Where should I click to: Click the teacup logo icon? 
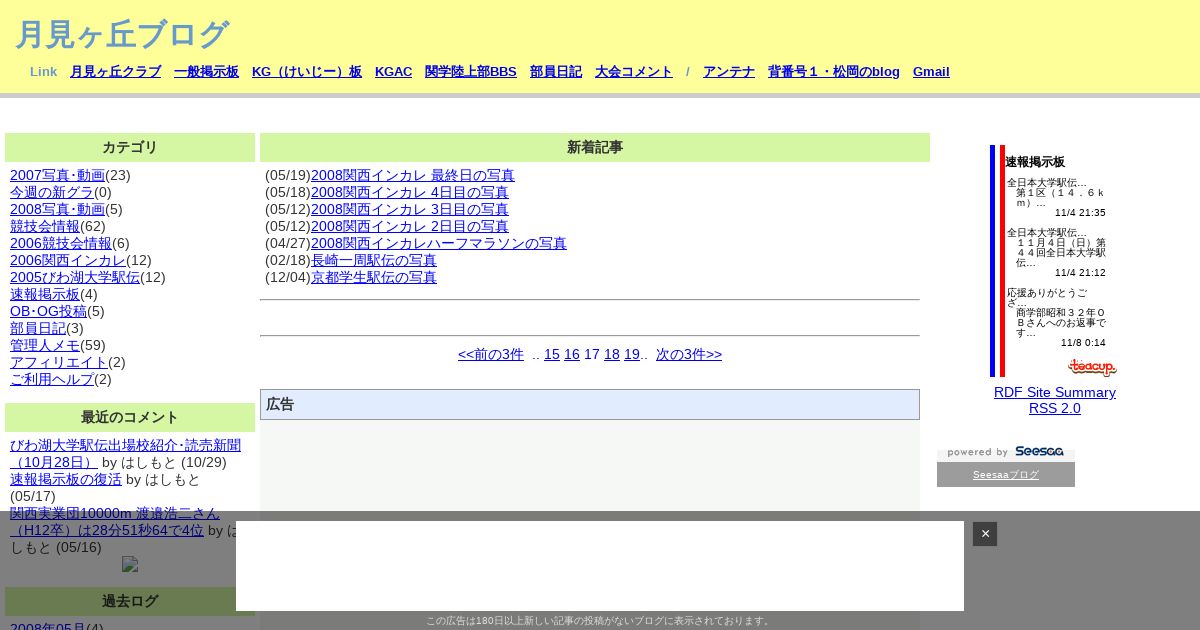pos(1091,367)
